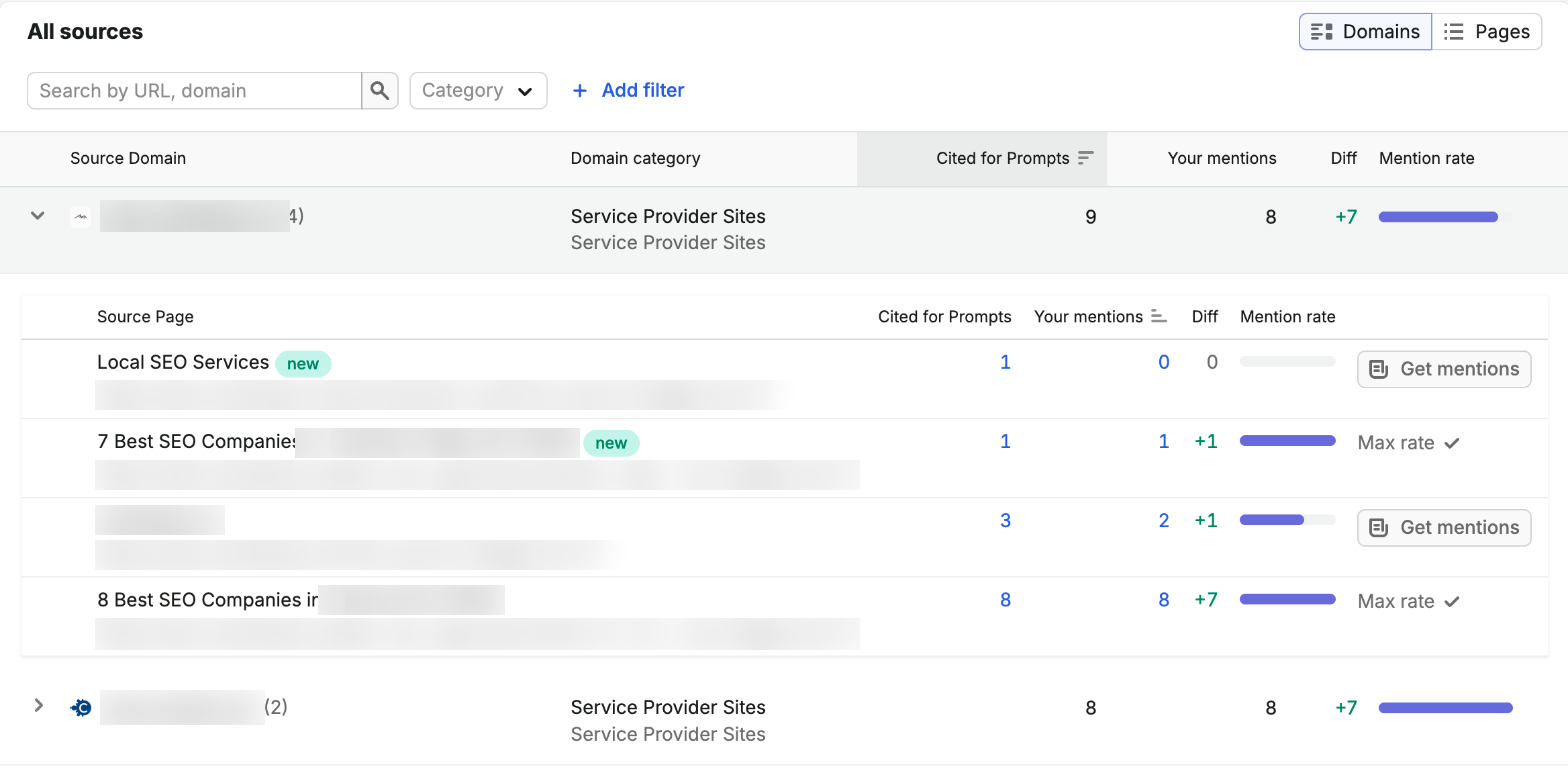Image resolution: width=1568 pixels, height=771 pixels.
Task: Open the Category filter dropdown
Action: 478,90
